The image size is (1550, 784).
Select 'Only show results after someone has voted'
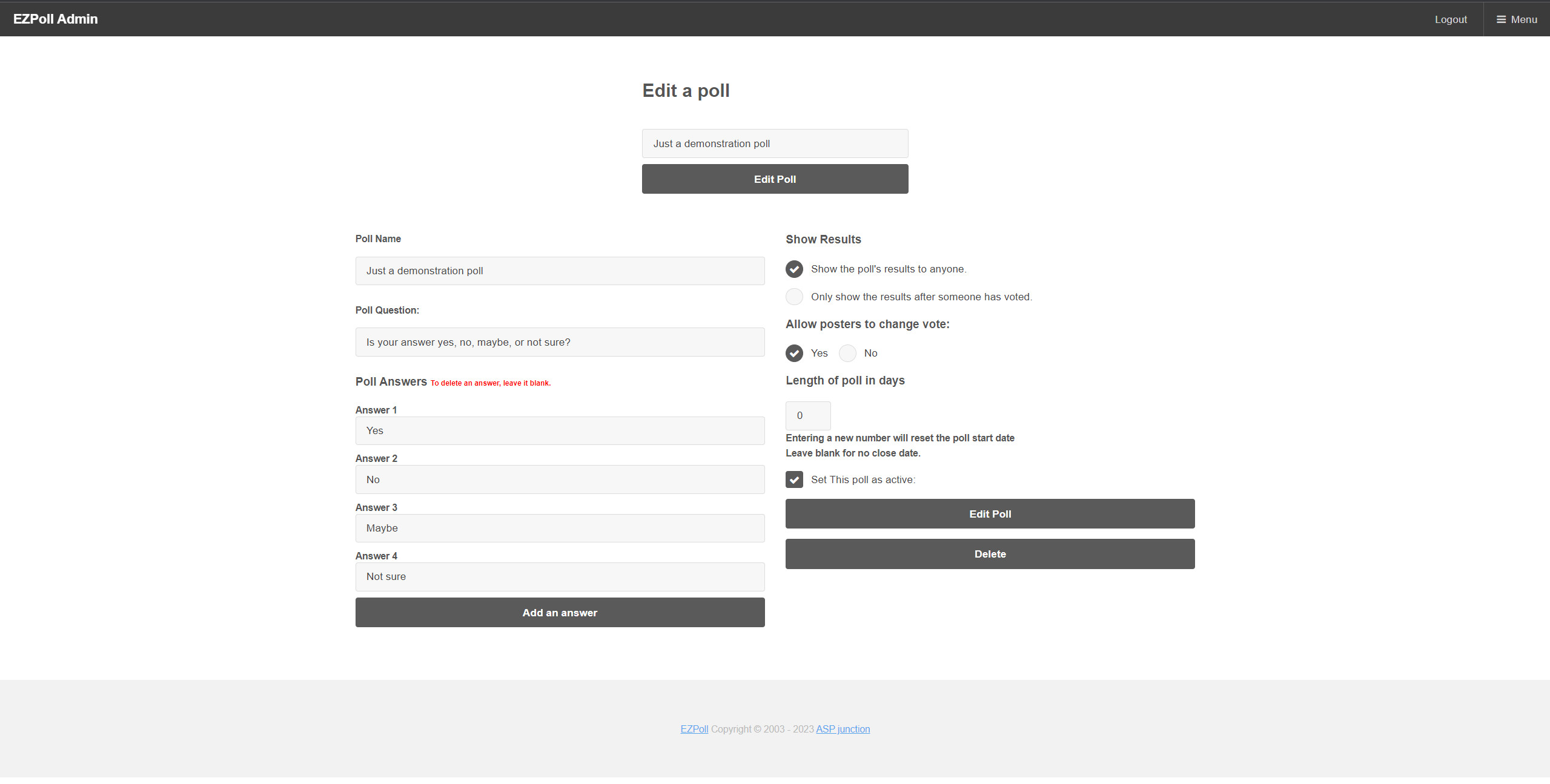pyautogui.click(x=794, y=297)
